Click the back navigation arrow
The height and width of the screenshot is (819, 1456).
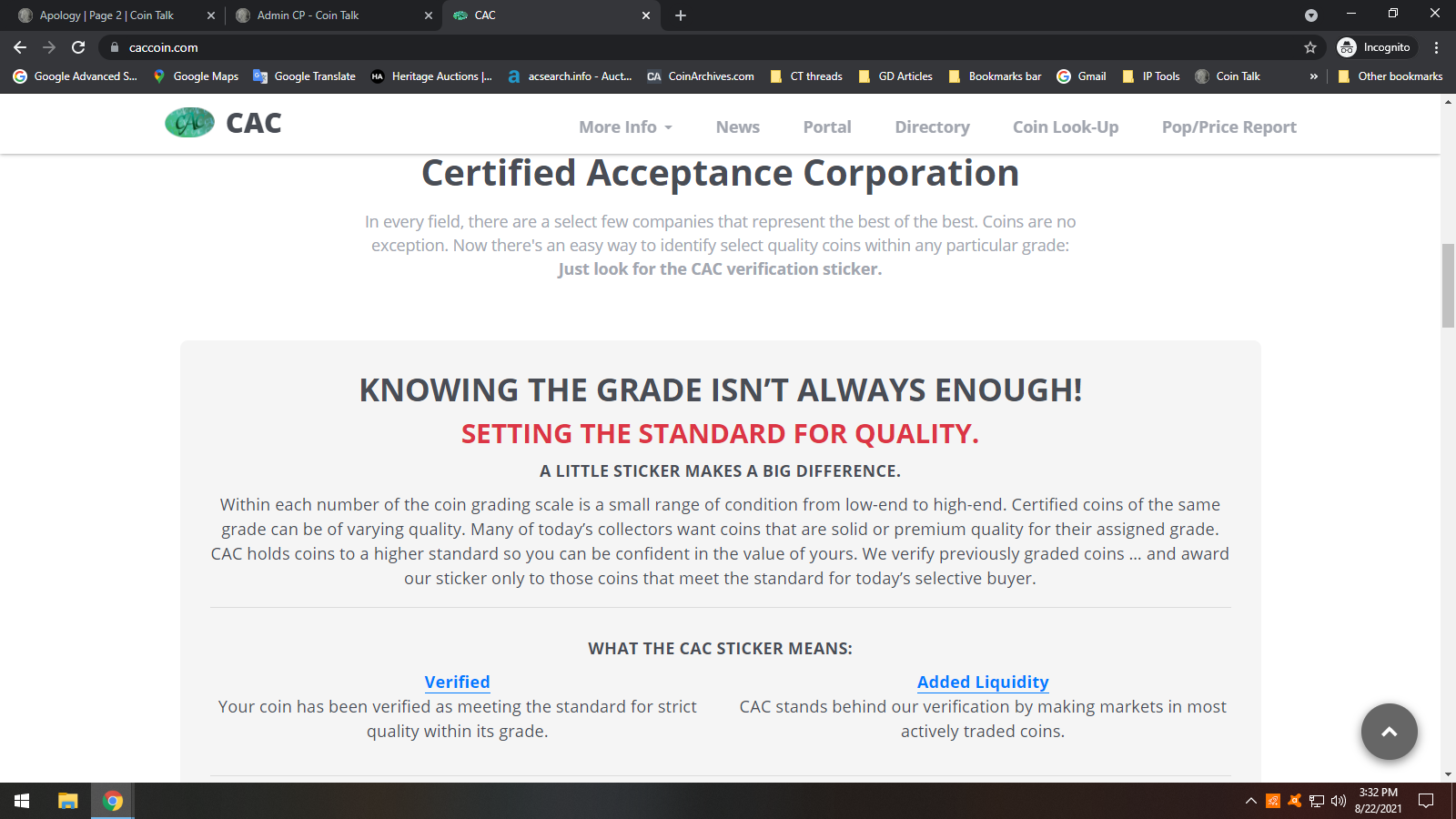[20, 47]
